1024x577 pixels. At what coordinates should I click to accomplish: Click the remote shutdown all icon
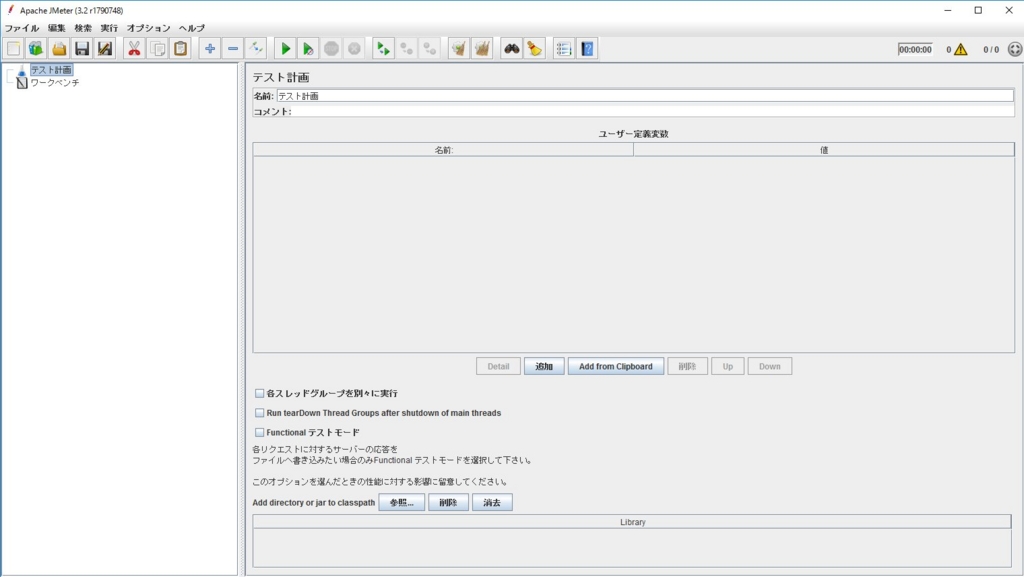(429, 49)
